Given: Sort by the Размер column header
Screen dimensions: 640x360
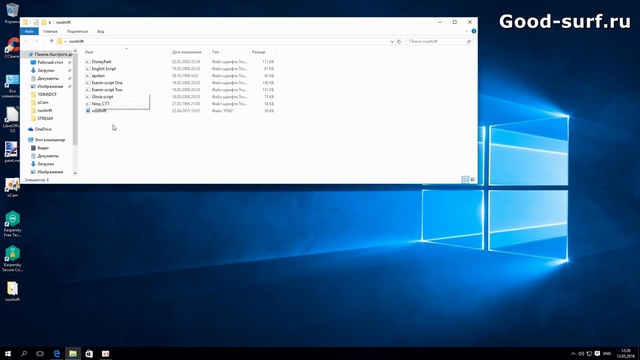Looking at the screenshot, I should [x=258, y=52].
